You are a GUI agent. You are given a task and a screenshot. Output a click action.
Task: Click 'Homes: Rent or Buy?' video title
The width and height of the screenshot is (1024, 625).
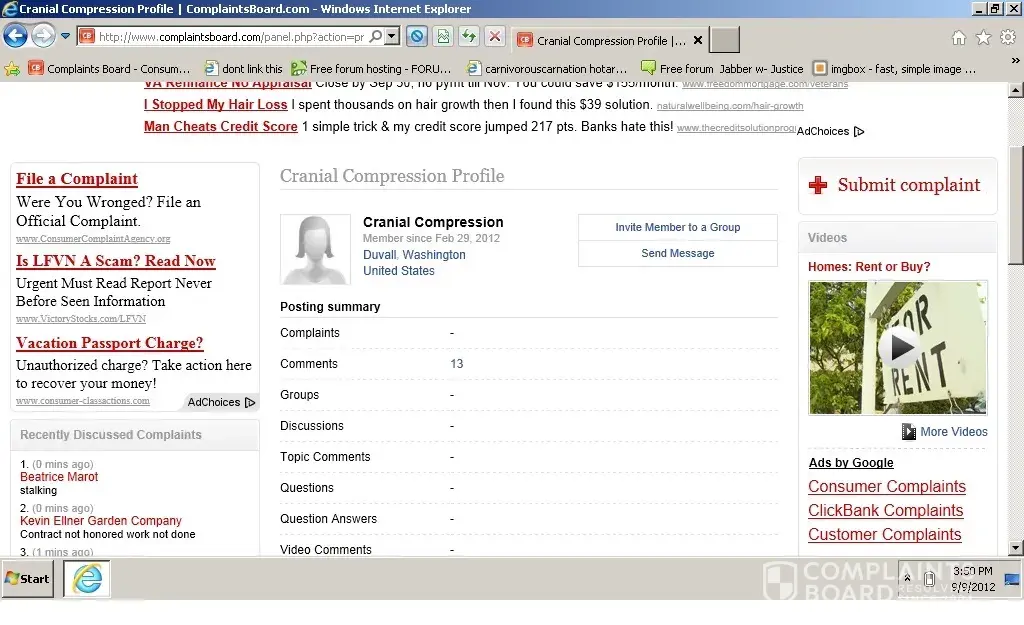point(869,266)
